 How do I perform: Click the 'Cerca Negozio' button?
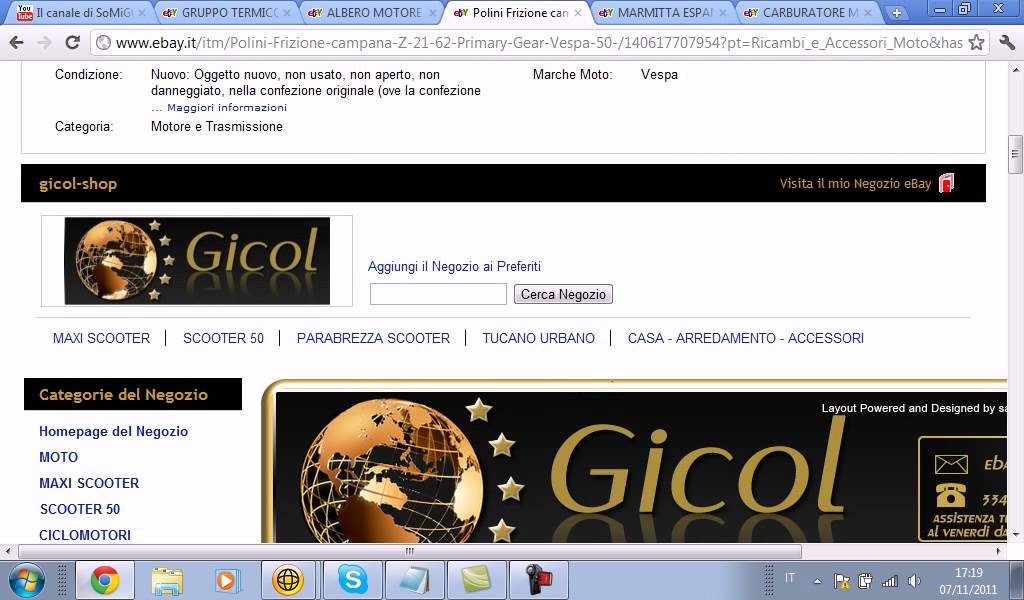pyautogui.click(x=563, y=294)
